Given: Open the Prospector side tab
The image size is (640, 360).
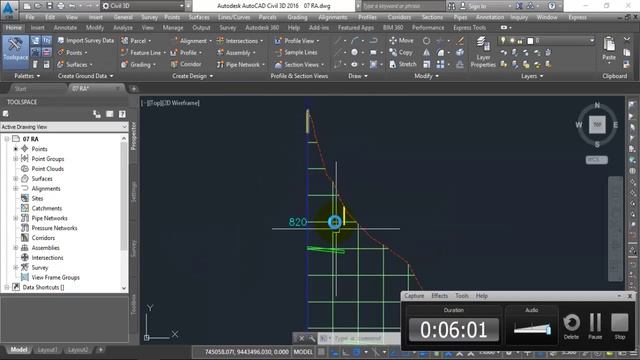Looking at the screenshot, I should click(x=133, y=136).
